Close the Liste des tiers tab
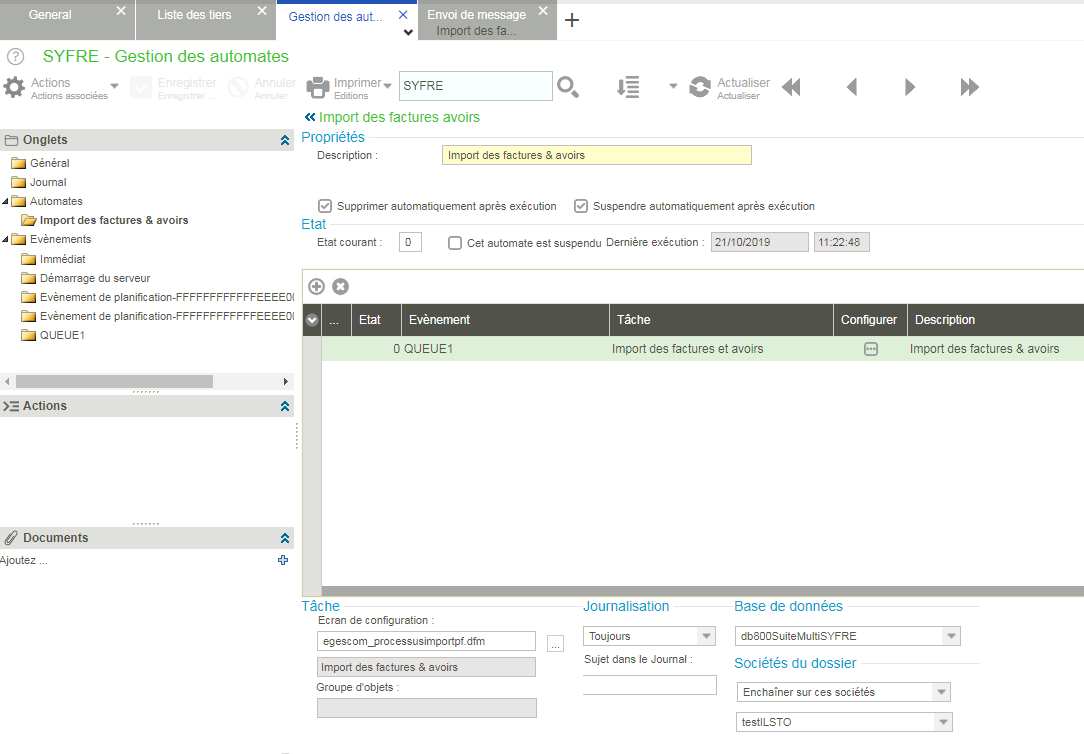 tap(262, 11)
